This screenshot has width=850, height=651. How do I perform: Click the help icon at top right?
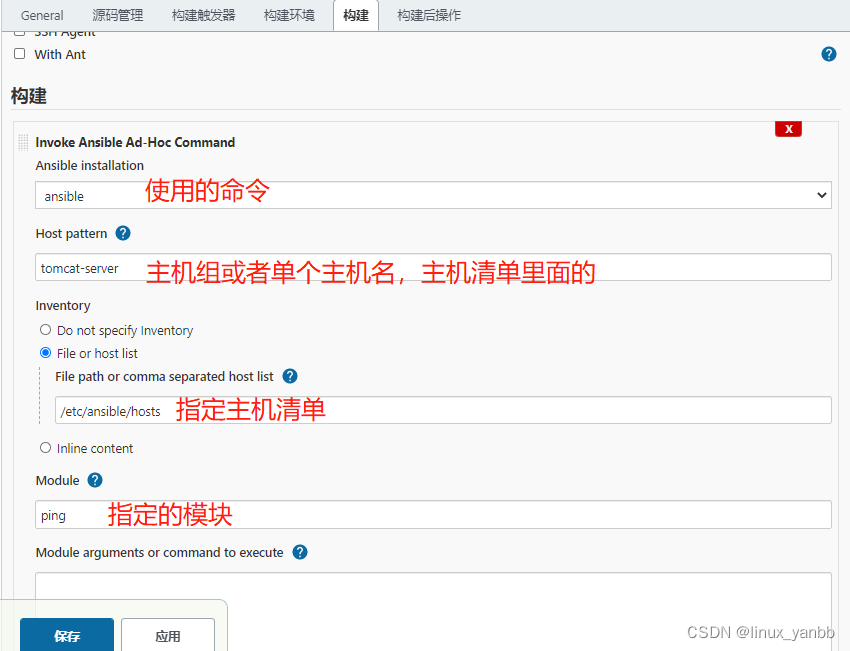coord(828,54)
